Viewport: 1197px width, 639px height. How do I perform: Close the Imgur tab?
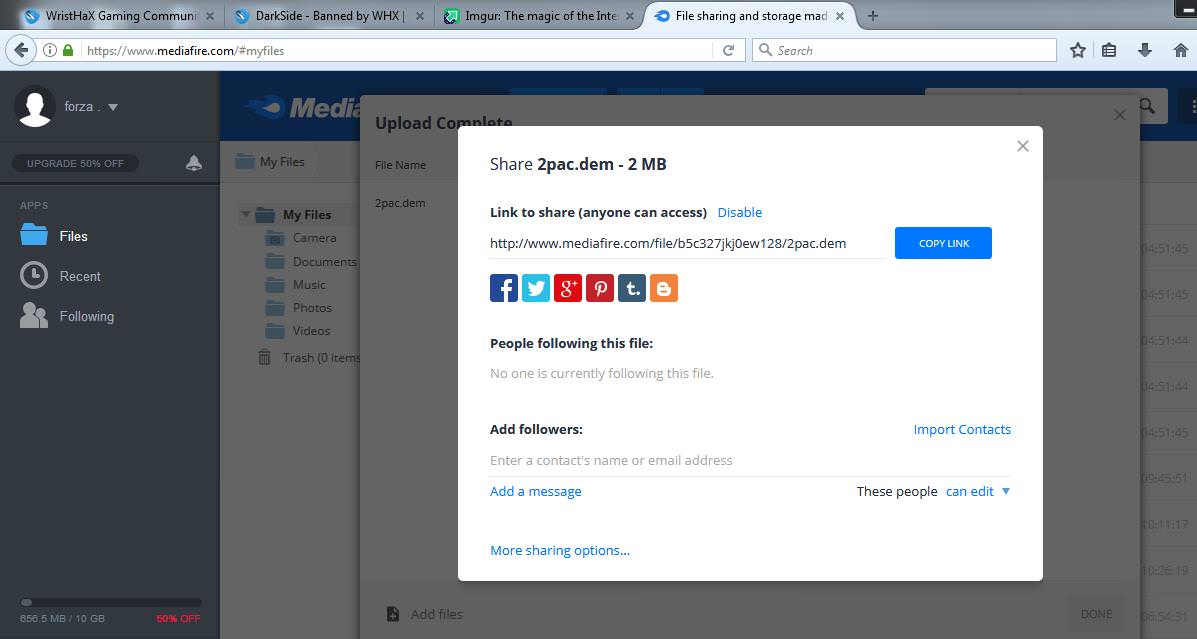(x=630, y=16)
